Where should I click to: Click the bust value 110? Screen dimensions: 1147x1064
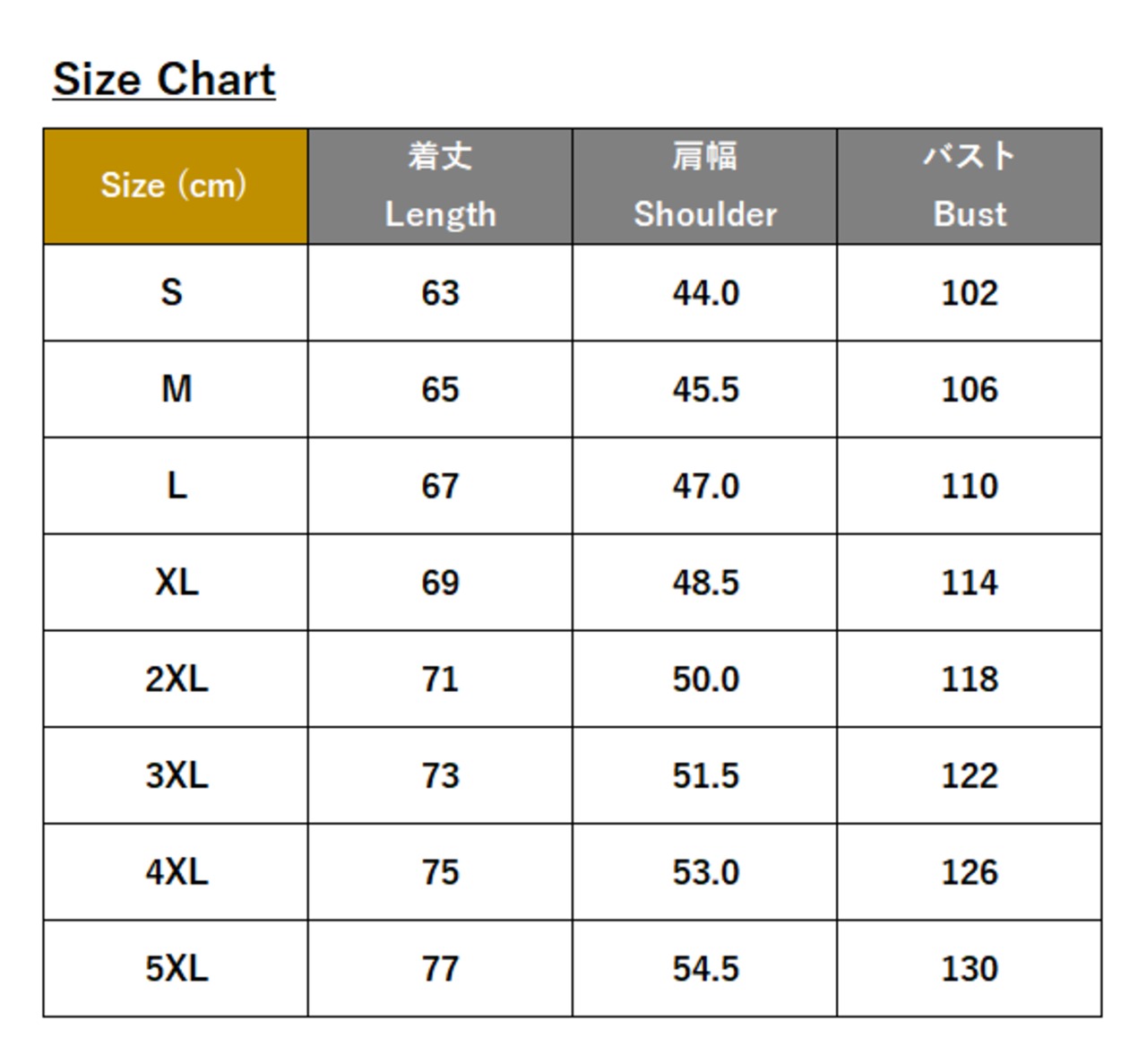pyautogui.click(x=970, y=487)
